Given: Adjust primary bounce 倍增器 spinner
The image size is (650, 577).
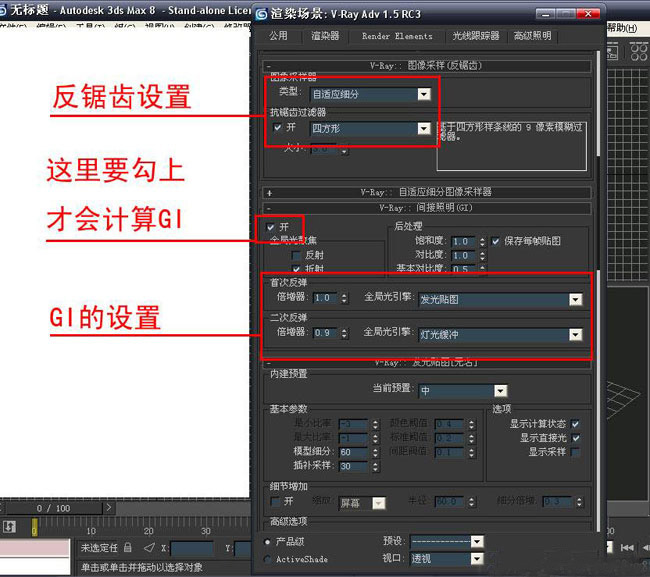Looking at the screenshot, I should (x=344, y=298).
